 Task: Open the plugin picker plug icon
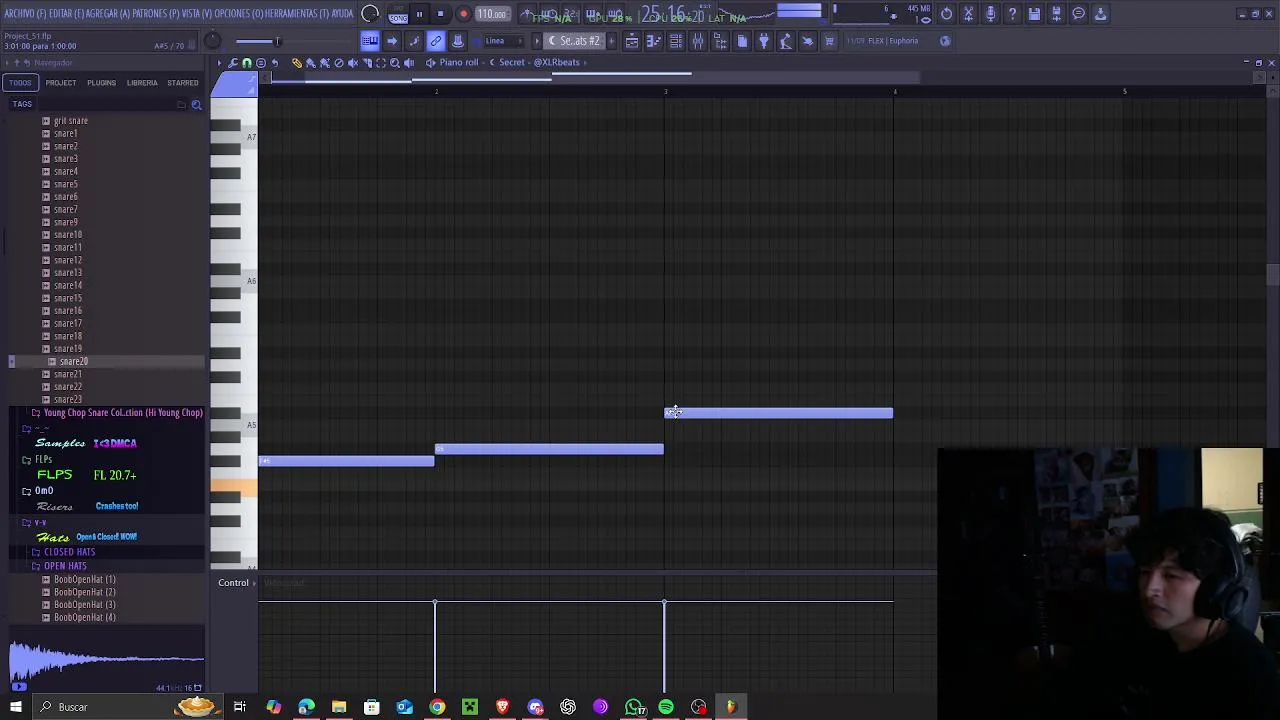(764, 41)
